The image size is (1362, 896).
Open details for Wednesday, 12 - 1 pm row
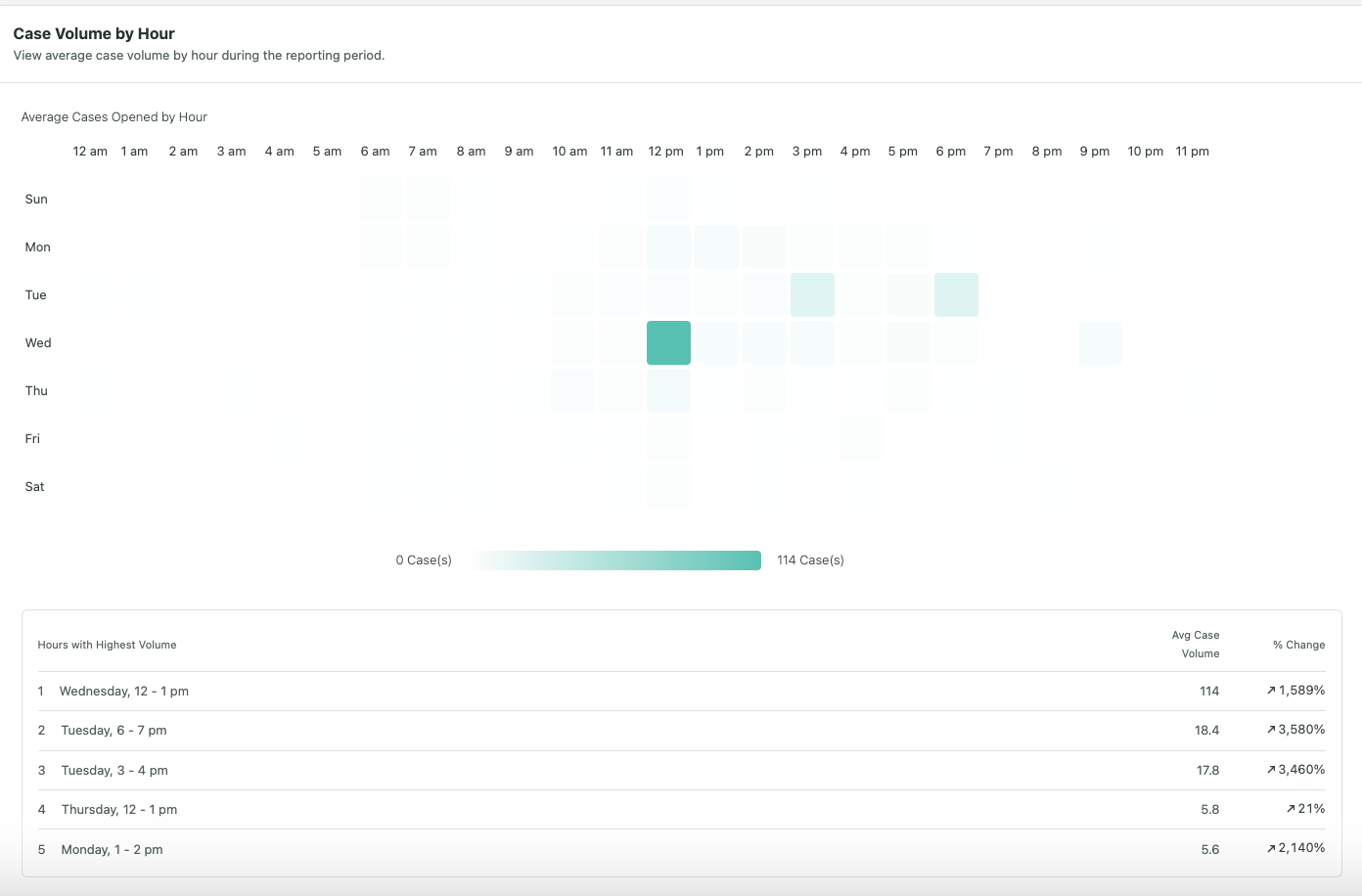coord(124,691)
